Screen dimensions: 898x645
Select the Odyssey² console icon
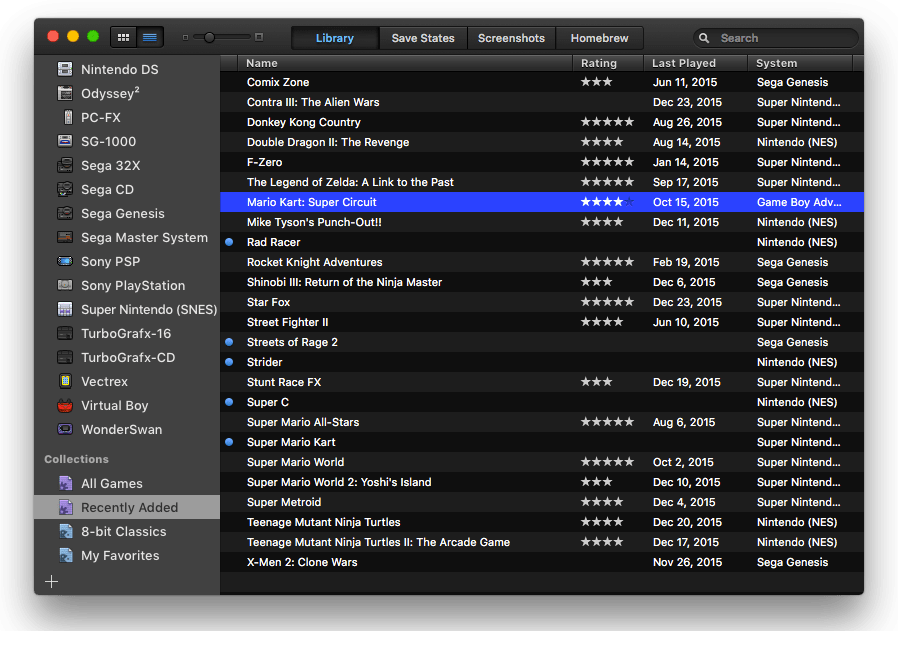tap(65, 93)
